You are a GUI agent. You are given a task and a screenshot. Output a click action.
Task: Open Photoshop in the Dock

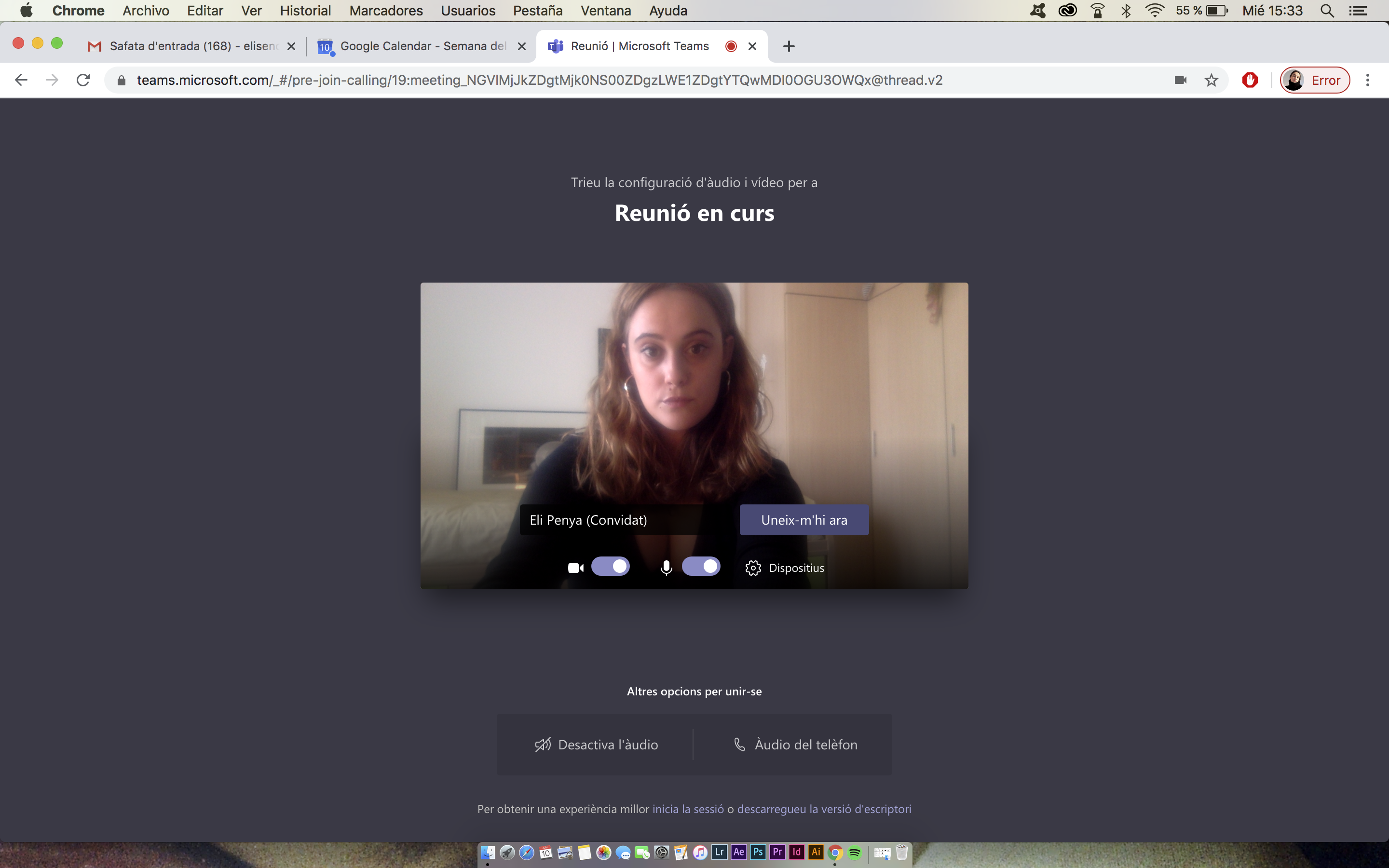[x=758, y=852]
